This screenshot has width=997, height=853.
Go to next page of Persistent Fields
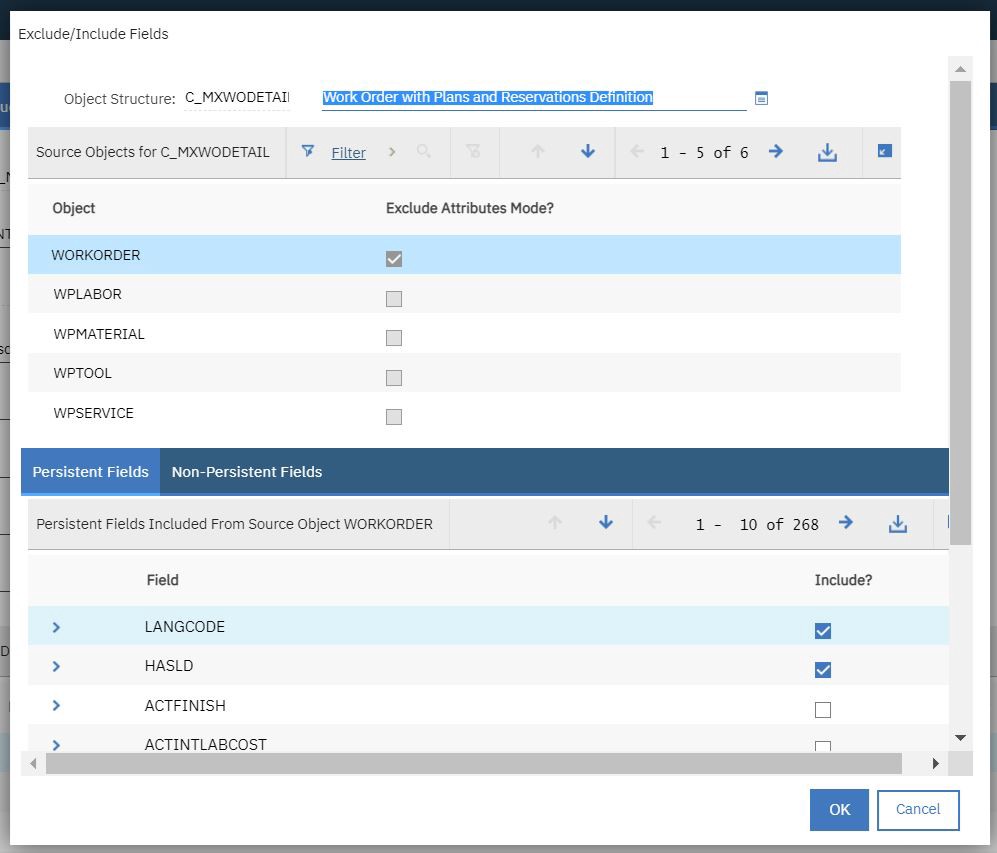click(846, 522)
